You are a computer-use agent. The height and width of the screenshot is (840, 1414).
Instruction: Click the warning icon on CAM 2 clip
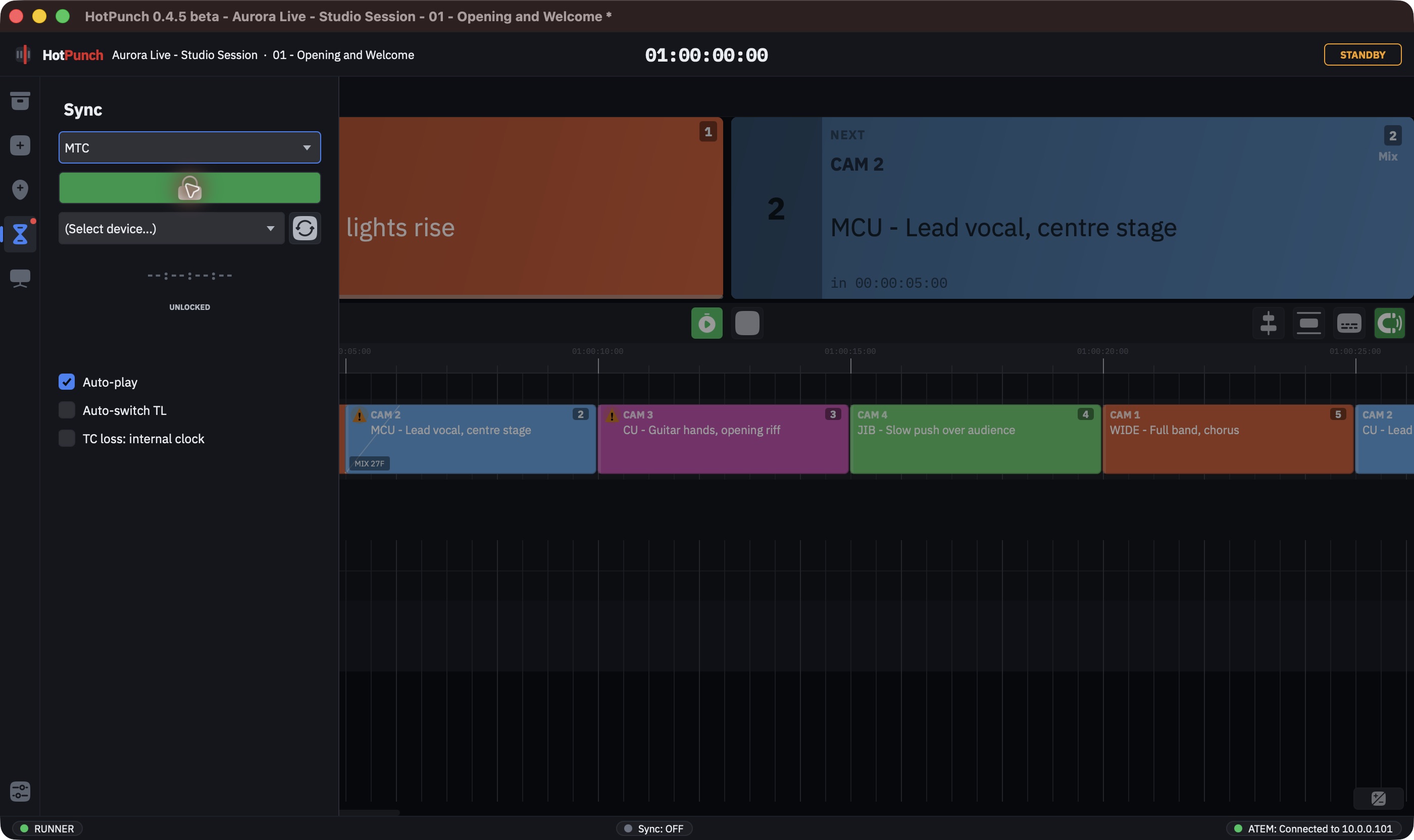pos(359,416)
